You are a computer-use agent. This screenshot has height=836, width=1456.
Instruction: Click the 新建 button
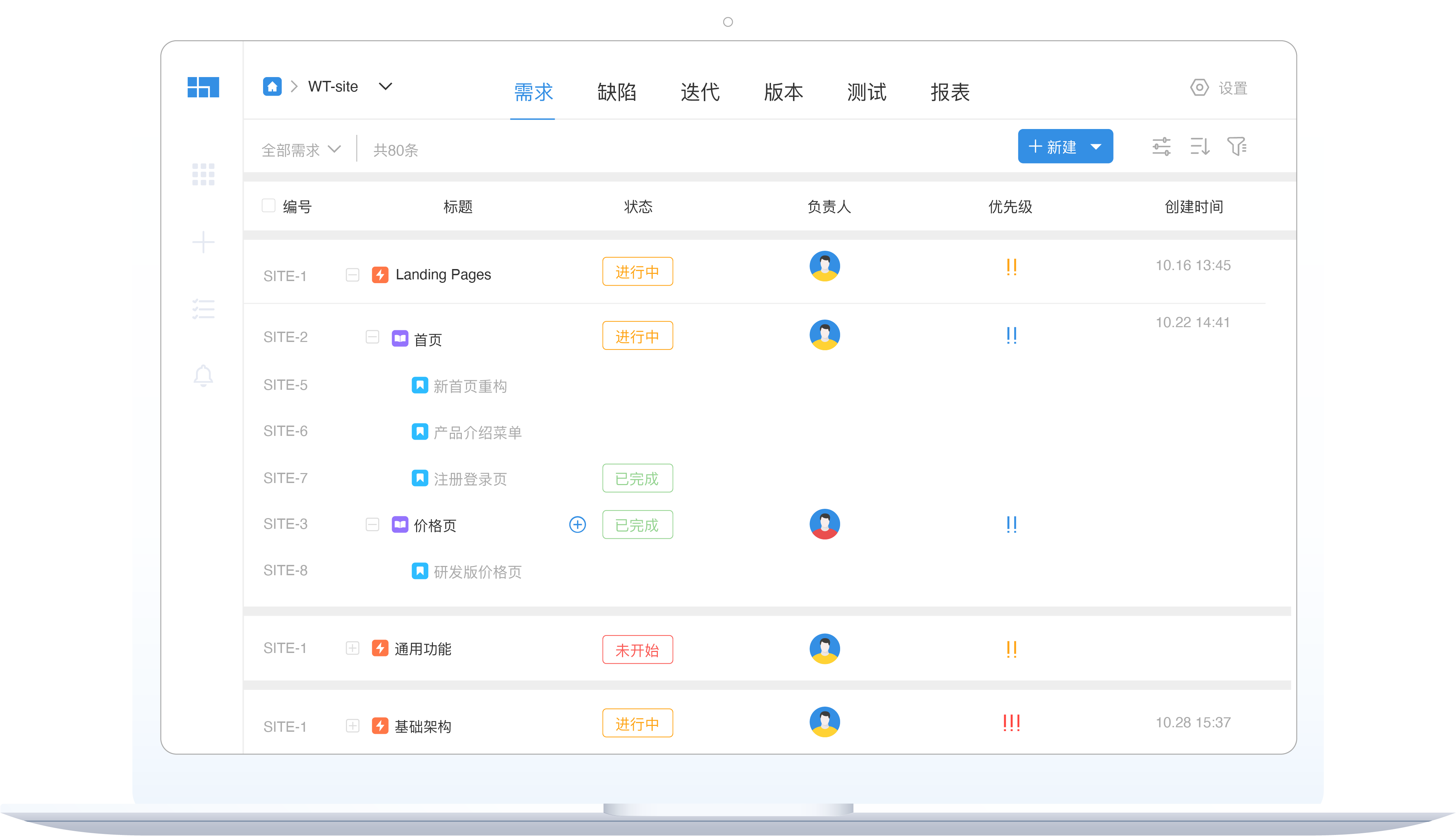pos(1053,147)
